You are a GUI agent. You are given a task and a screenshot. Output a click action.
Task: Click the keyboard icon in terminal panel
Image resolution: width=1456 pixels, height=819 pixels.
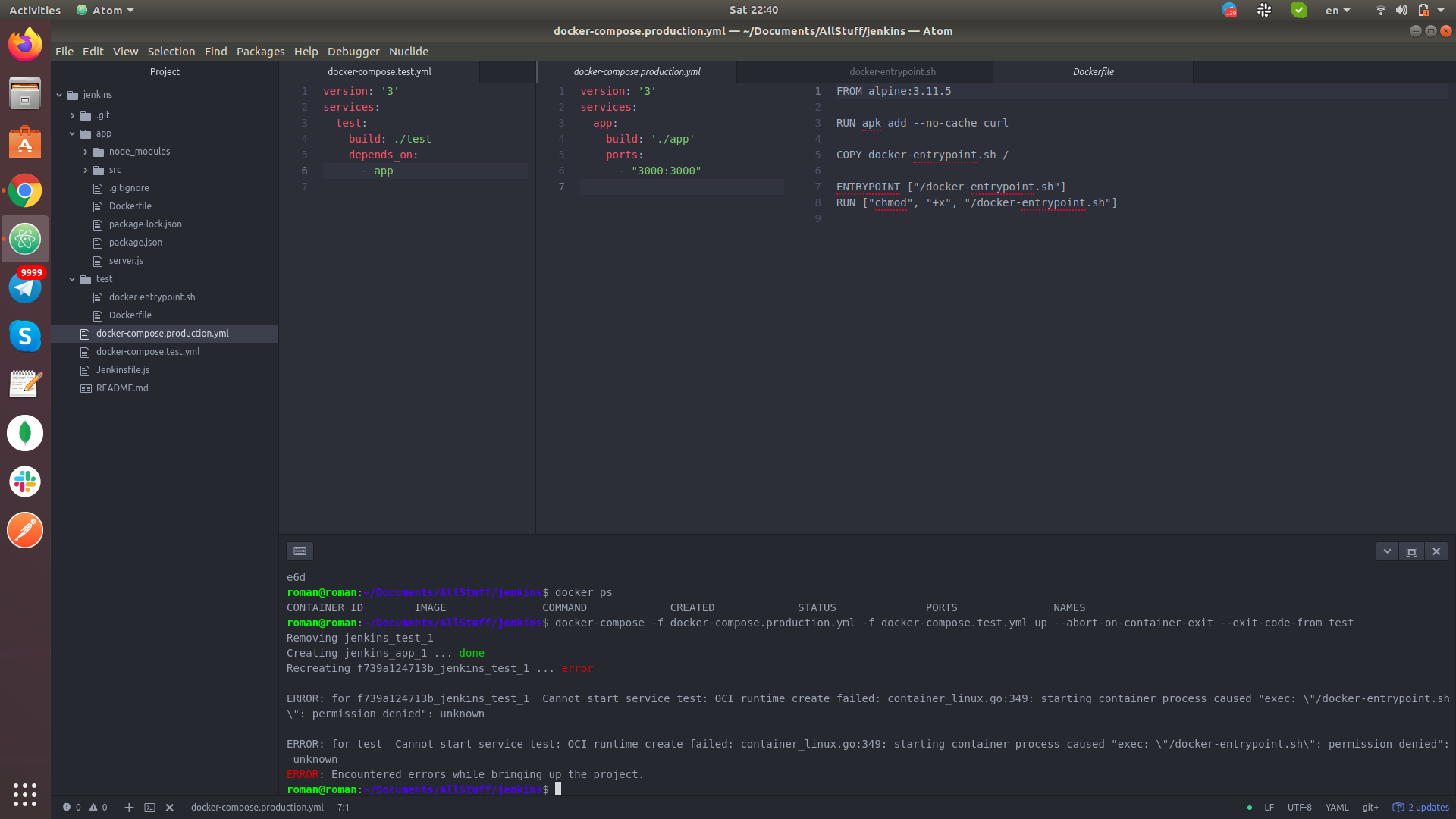click(x=300, y=551)
